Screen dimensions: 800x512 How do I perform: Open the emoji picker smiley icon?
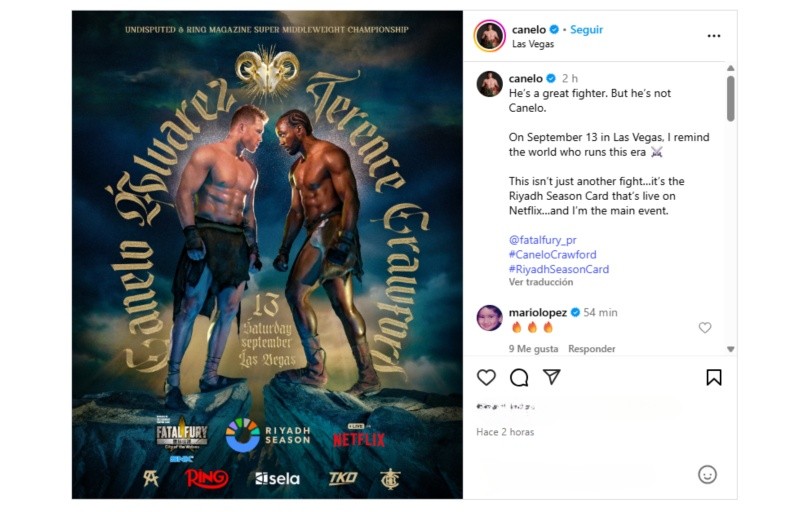(707, 475)
